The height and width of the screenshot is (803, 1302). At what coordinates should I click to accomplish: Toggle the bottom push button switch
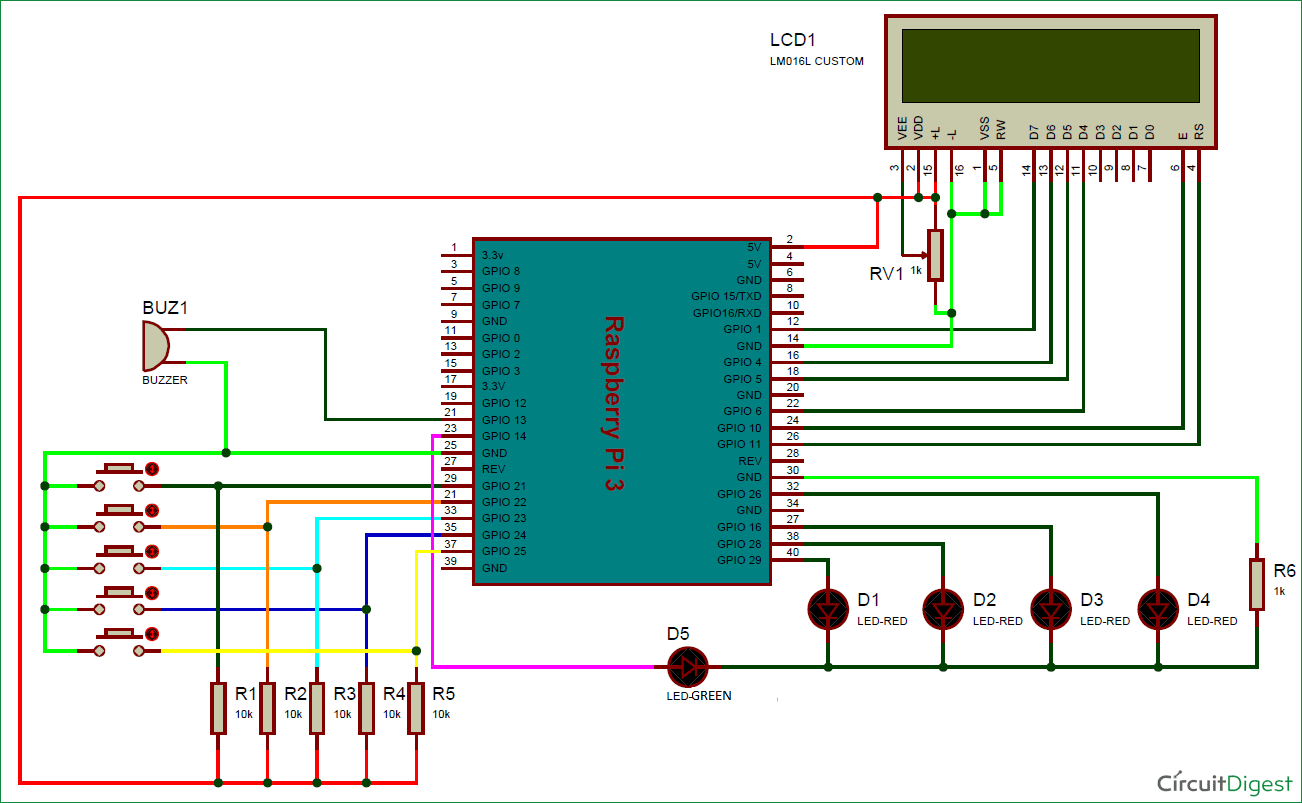click(x=118, y=635)
